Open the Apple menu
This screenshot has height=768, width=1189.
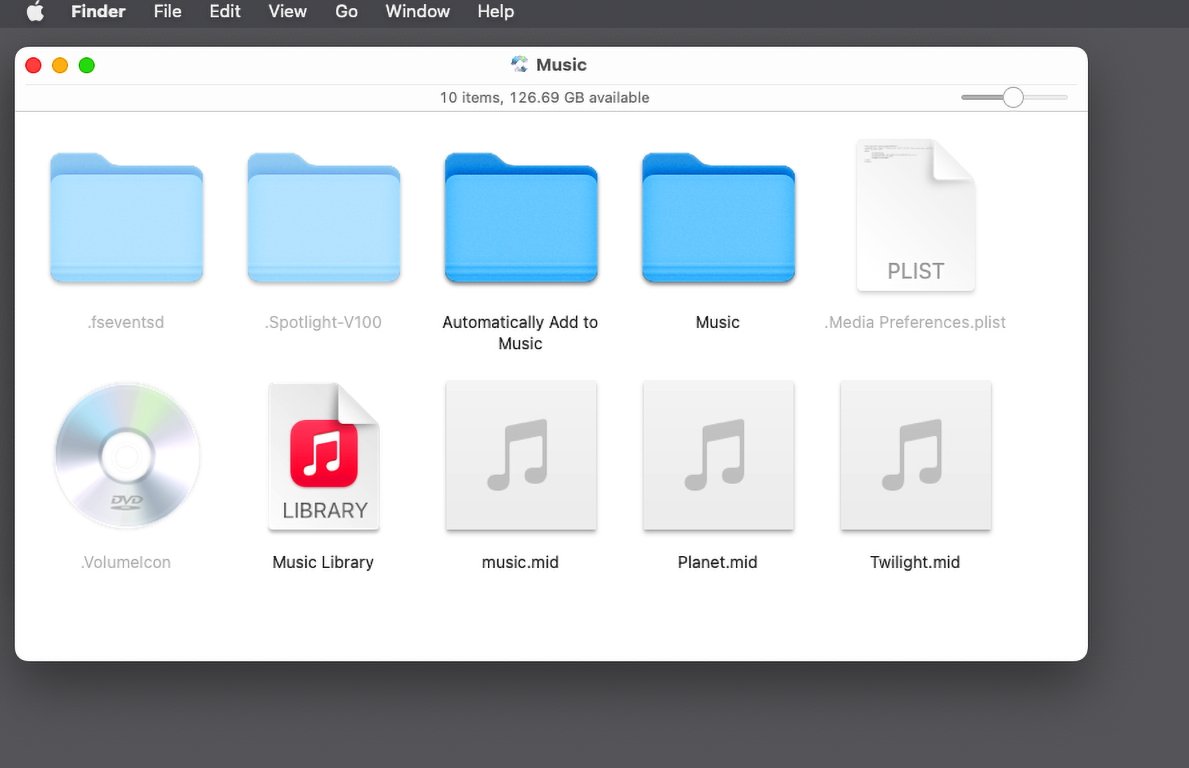tap(35, 12)
